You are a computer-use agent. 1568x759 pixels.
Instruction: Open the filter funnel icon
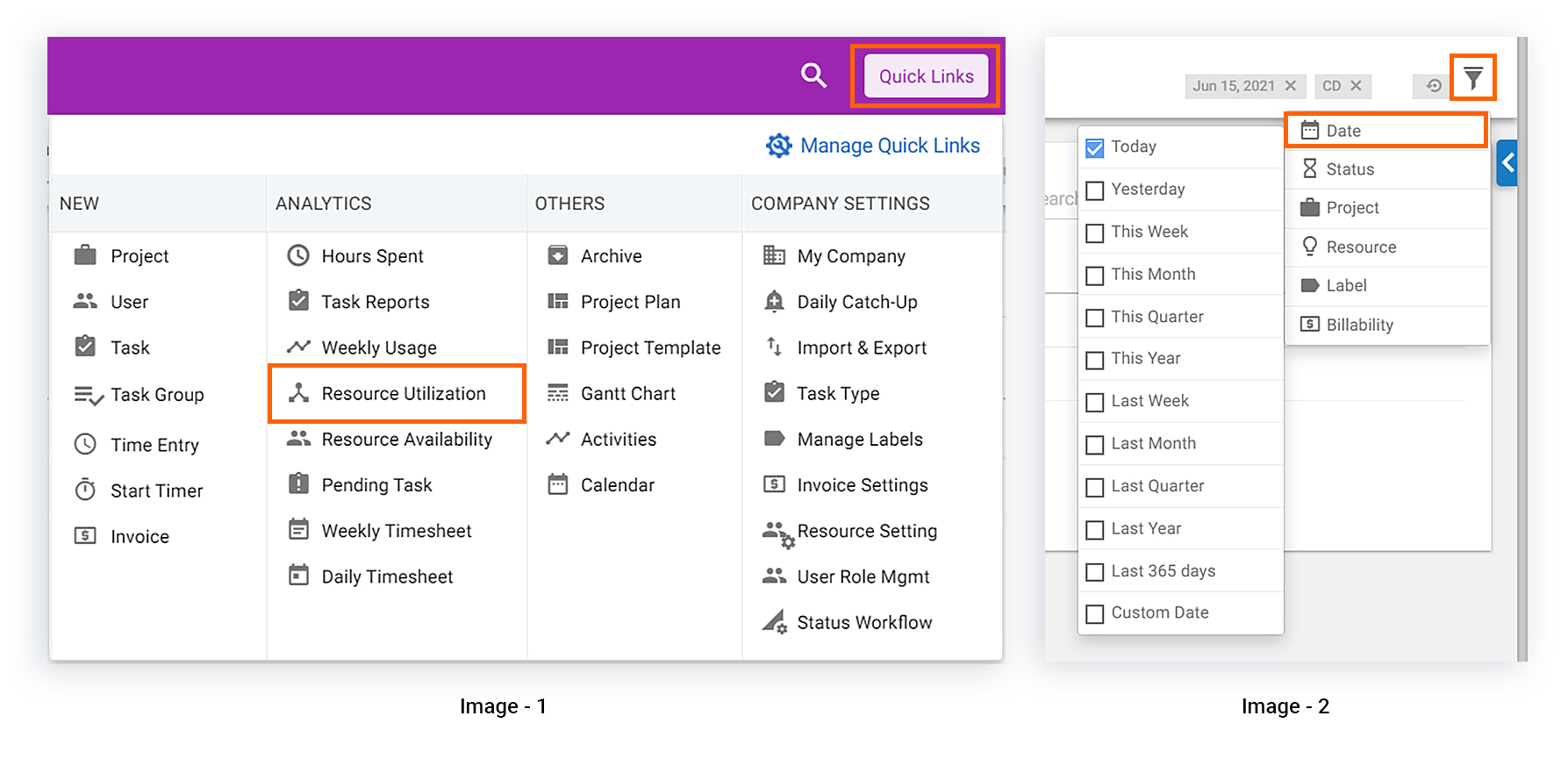[x=1472, y=78]
